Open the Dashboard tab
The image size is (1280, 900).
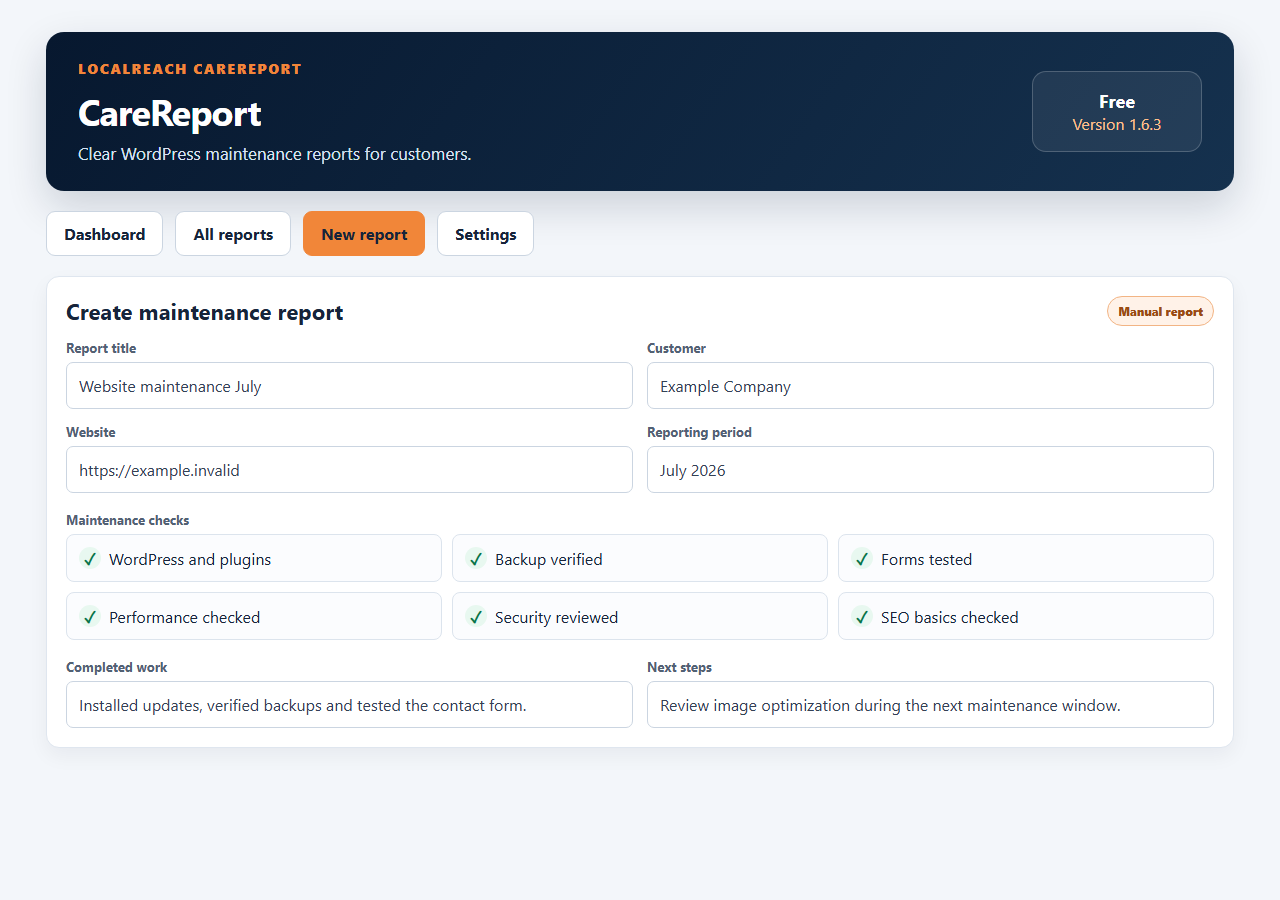104,234
